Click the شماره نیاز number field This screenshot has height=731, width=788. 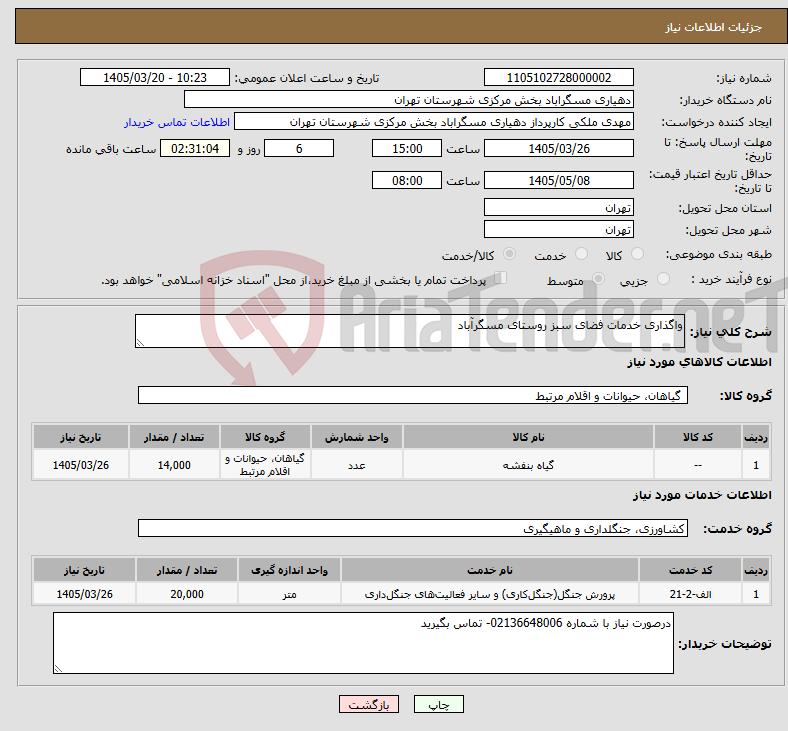[558, 78]
